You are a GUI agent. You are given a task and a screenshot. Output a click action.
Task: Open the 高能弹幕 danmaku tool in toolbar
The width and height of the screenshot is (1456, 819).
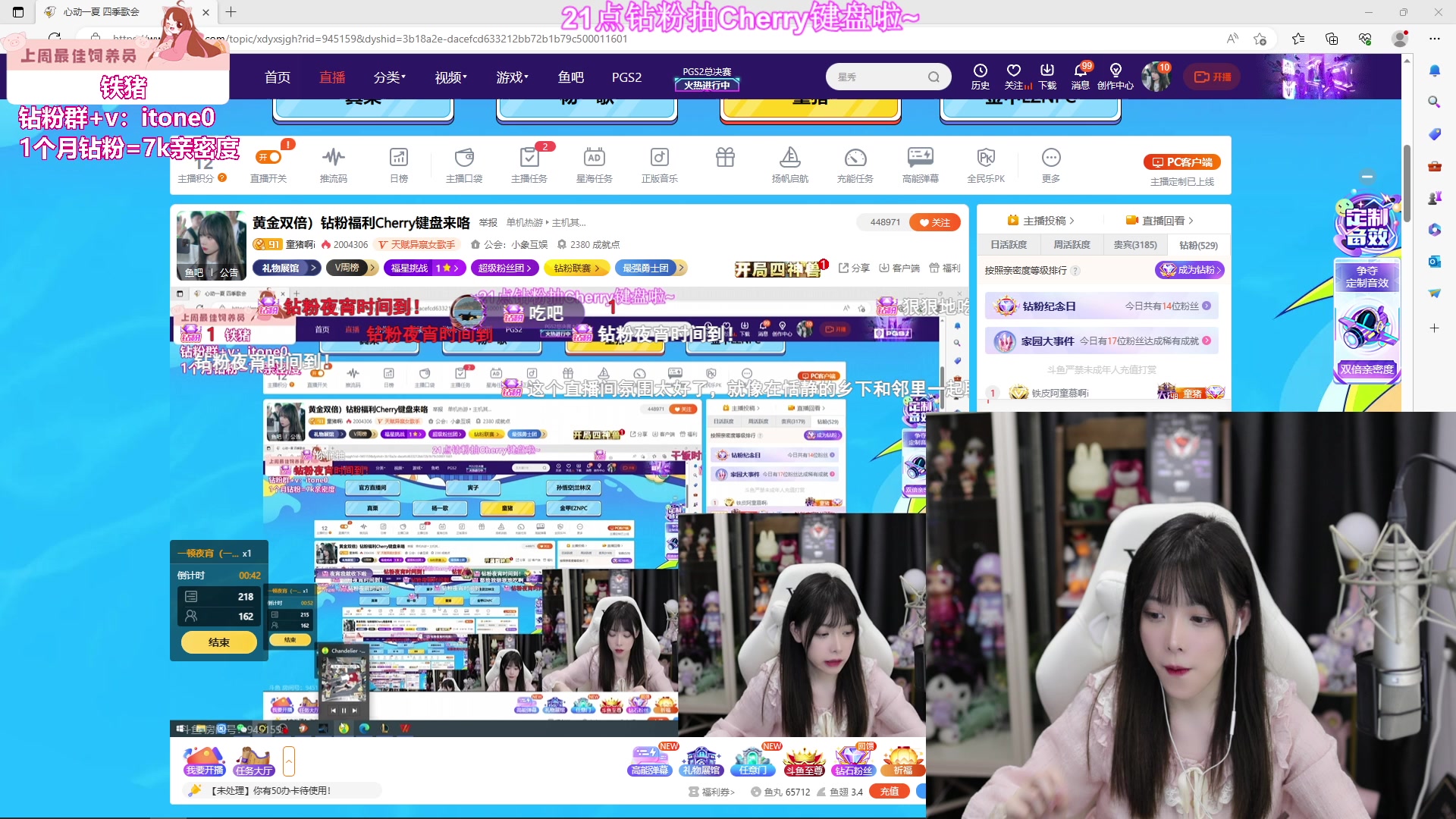coord(920,163)
